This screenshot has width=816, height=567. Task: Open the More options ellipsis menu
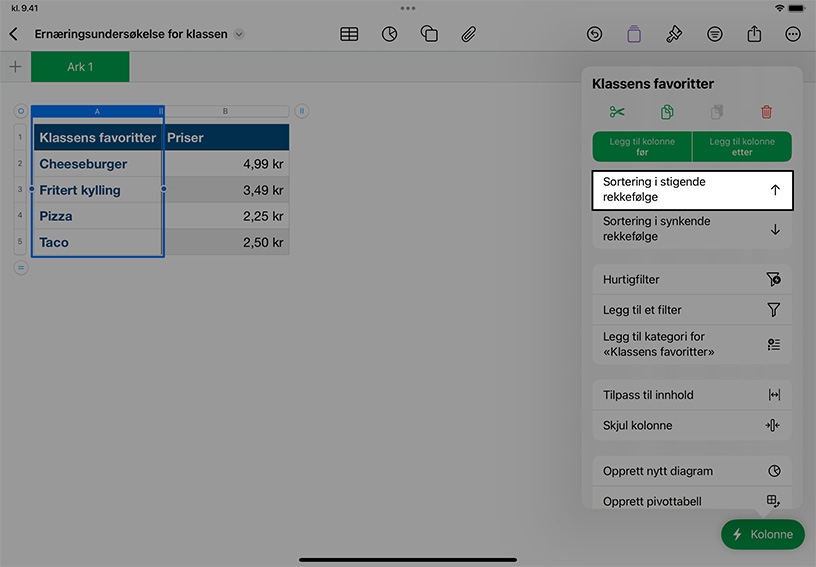tap(793, 34)
